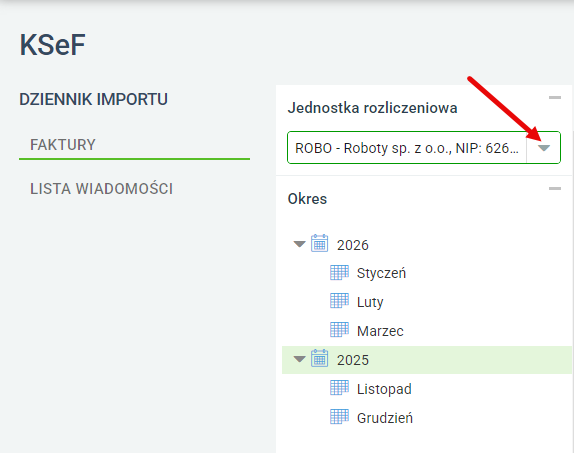The width and height of the screenshot is (574, 453).
Task: Click the Okres panel heading
Action: coord(307,199)
